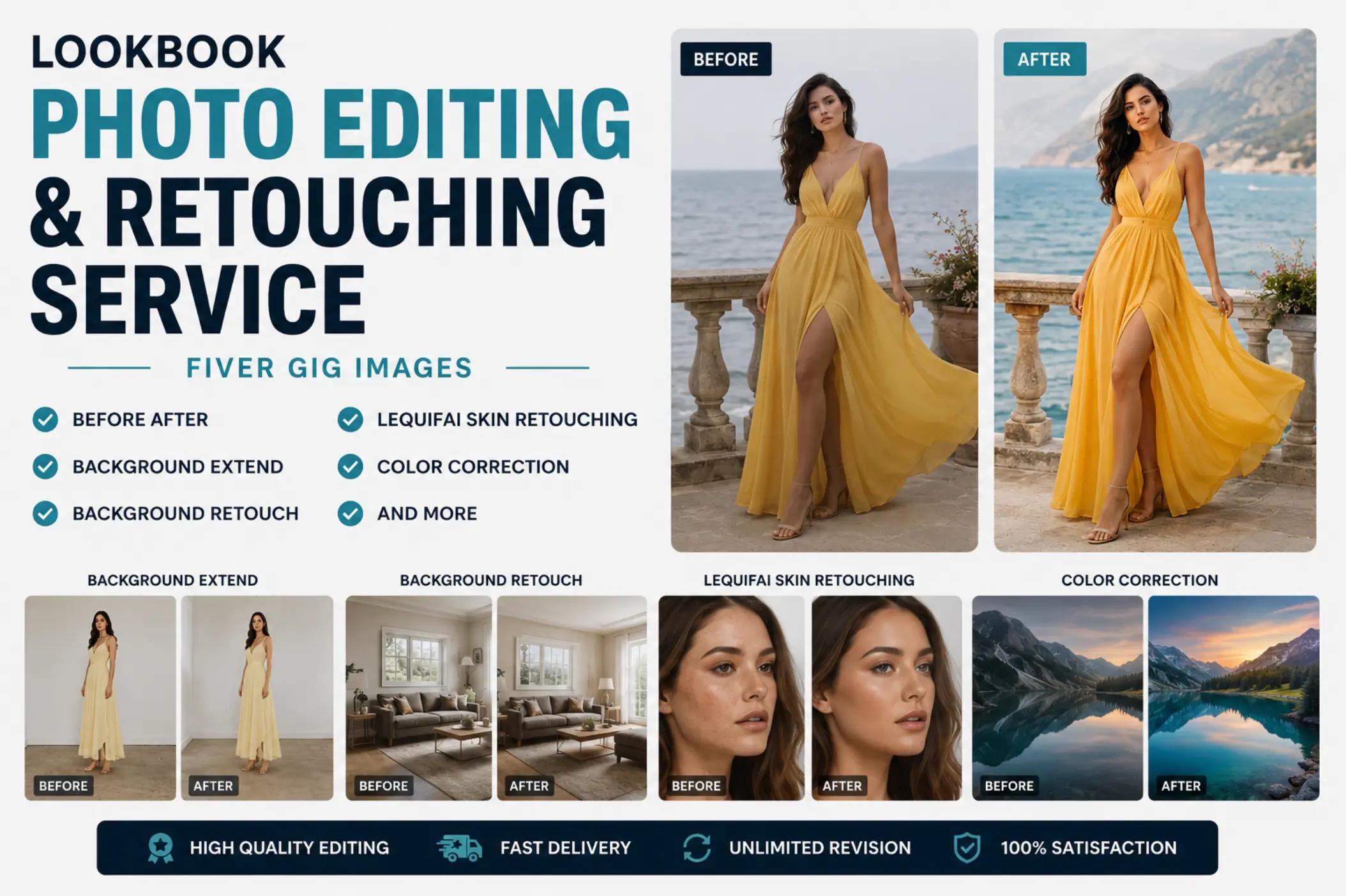Viewport: 1346px width, 896px height.
Task: Click the delivery truck icon
Action: [x=460, y=847]
